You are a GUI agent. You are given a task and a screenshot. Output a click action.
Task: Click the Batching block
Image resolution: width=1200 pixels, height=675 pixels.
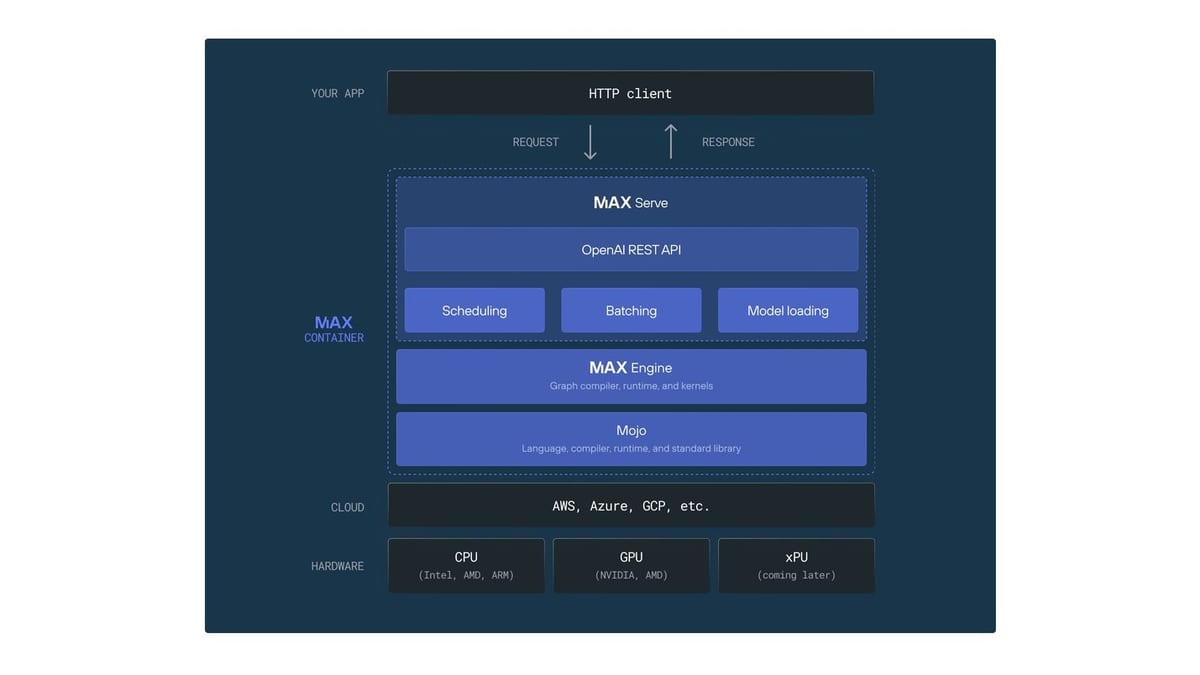click(631, 310)
